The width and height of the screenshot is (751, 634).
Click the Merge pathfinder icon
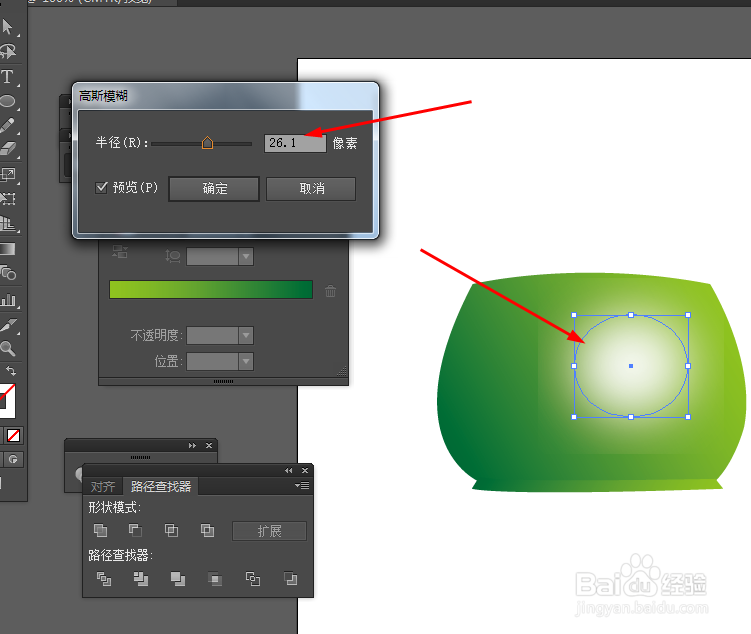click(178, 579)
